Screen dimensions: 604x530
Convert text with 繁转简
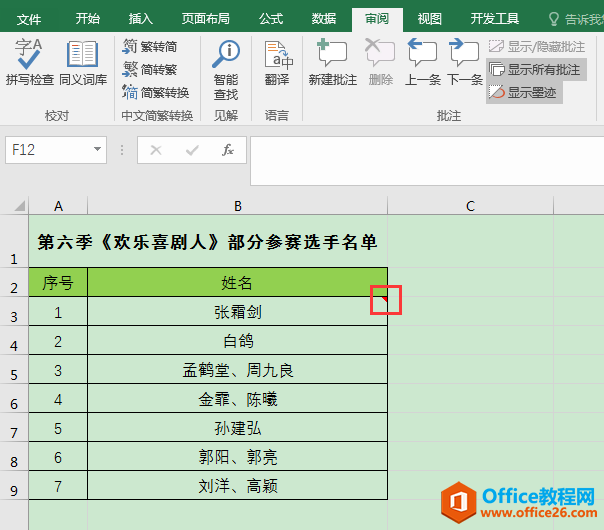tap(149, 47)
